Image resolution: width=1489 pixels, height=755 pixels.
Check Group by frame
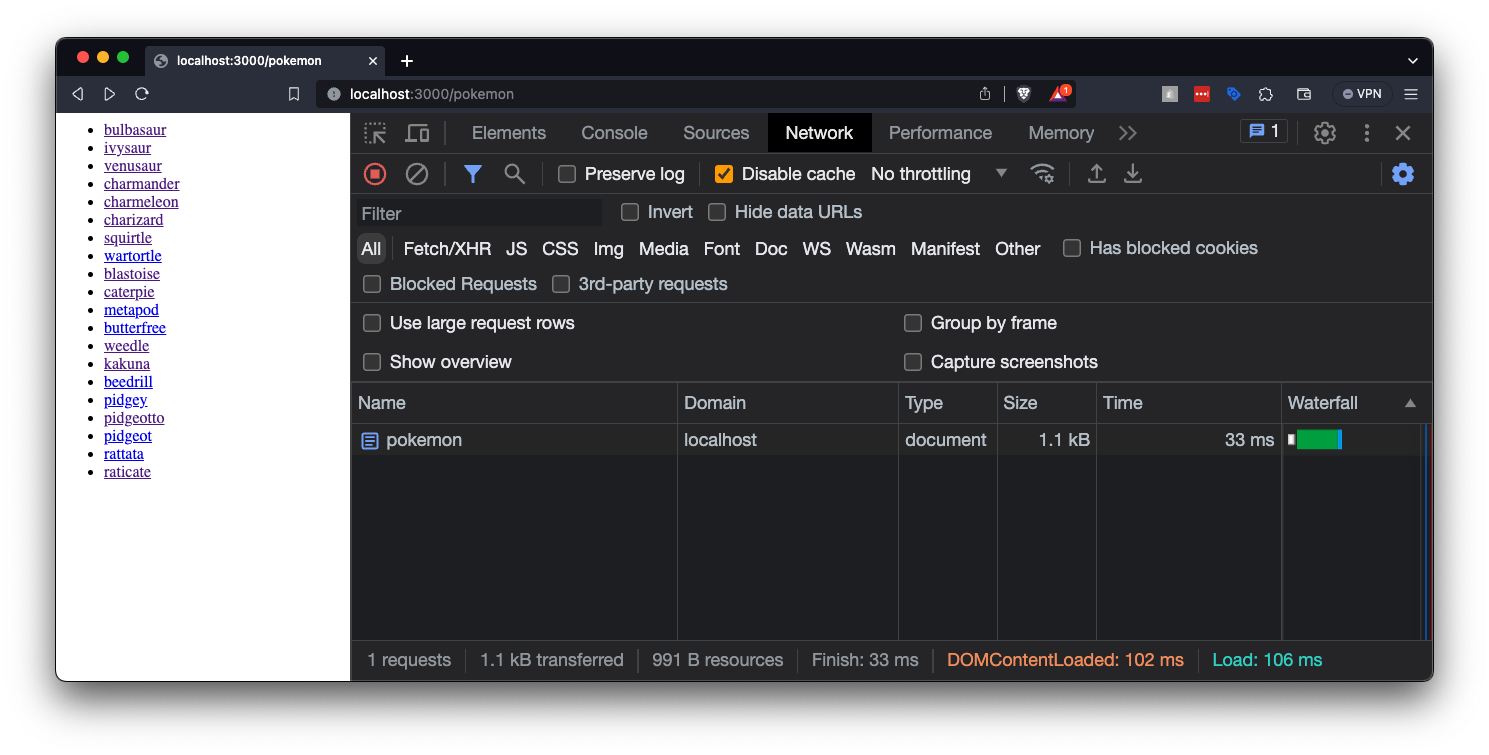pyautogui.click(x=913, y=323)
